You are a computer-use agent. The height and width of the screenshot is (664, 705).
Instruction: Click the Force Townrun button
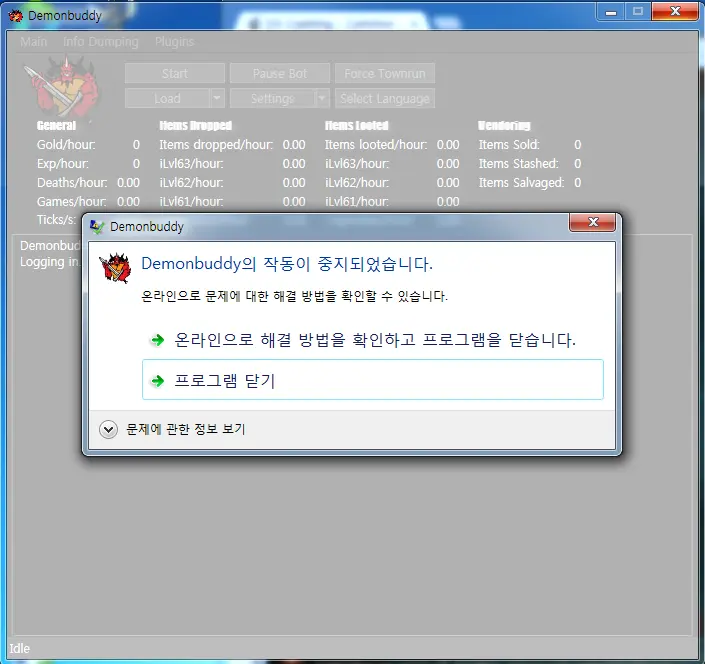385,74
